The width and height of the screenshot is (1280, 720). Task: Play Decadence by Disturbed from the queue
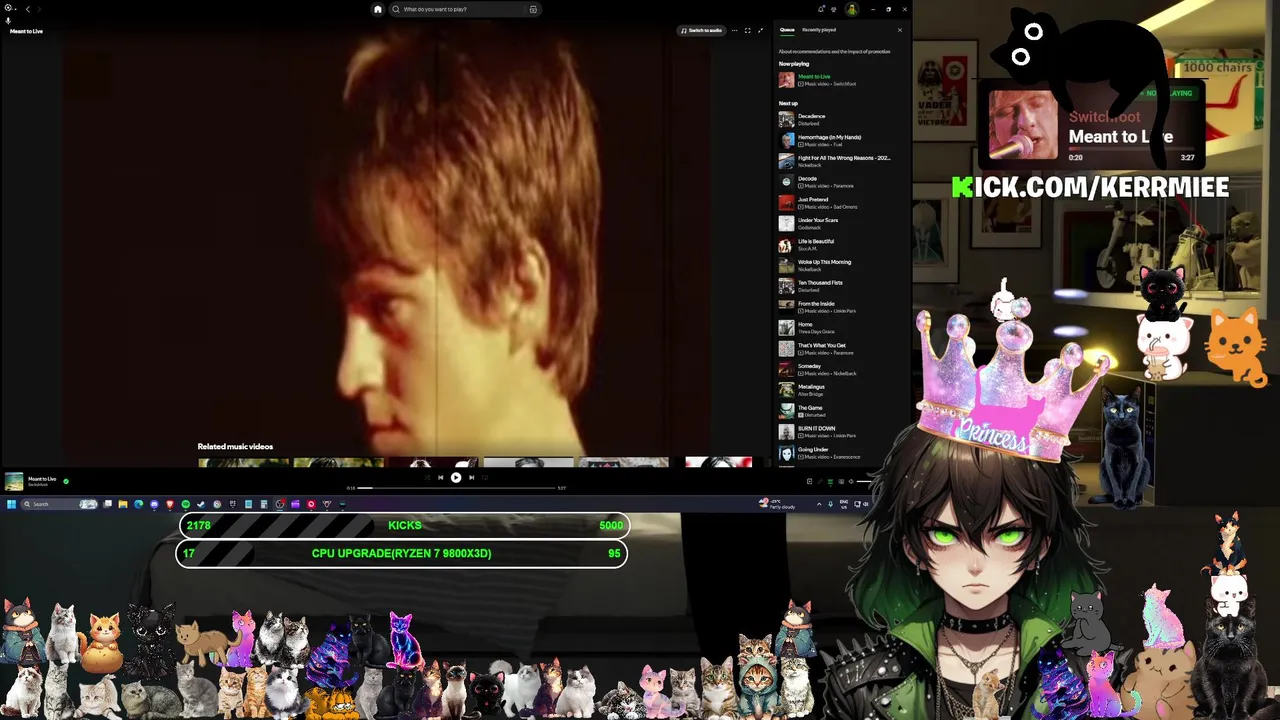click(838, 120)
